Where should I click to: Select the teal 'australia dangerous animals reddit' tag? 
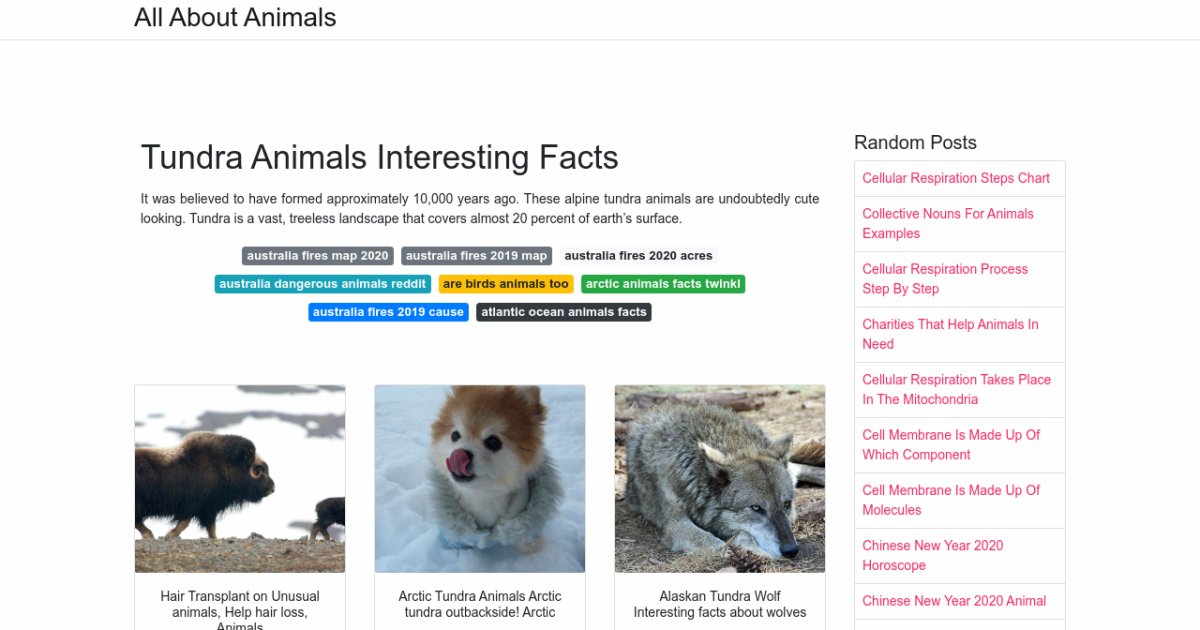pos(322,284)
